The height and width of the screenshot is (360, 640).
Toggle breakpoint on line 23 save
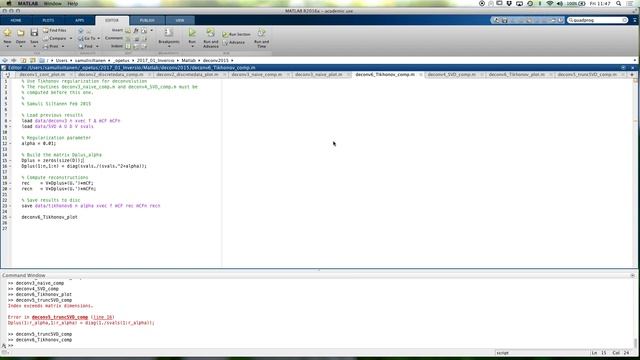[10, 206]
